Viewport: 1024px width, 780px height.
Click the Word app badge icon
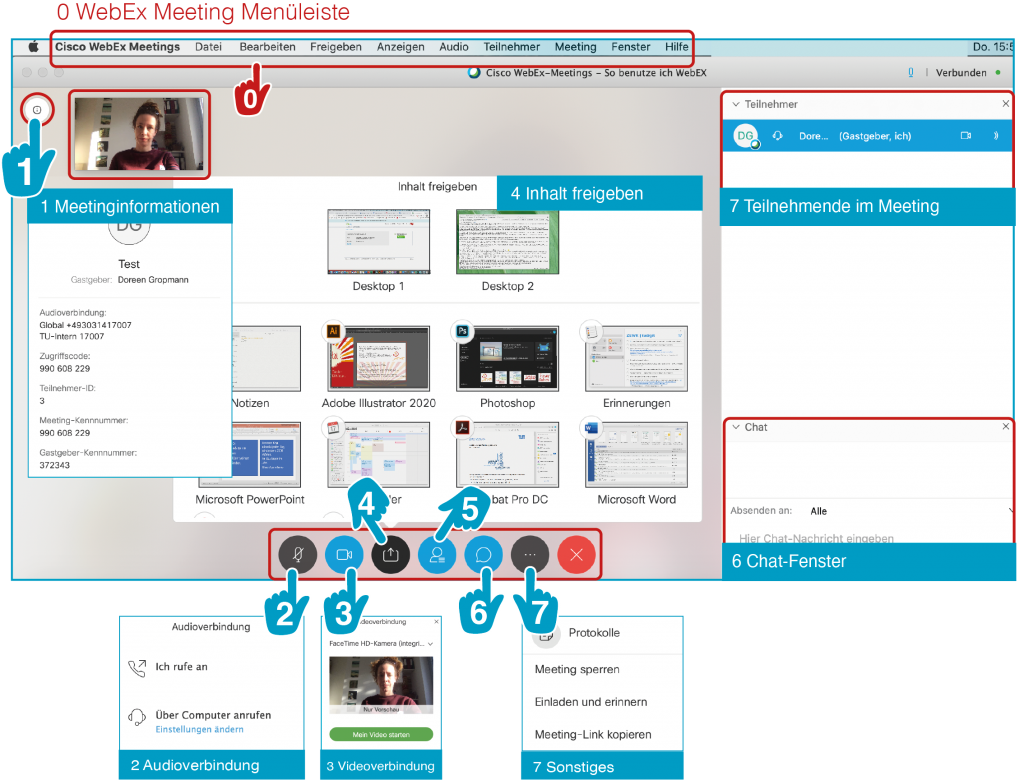590,428
